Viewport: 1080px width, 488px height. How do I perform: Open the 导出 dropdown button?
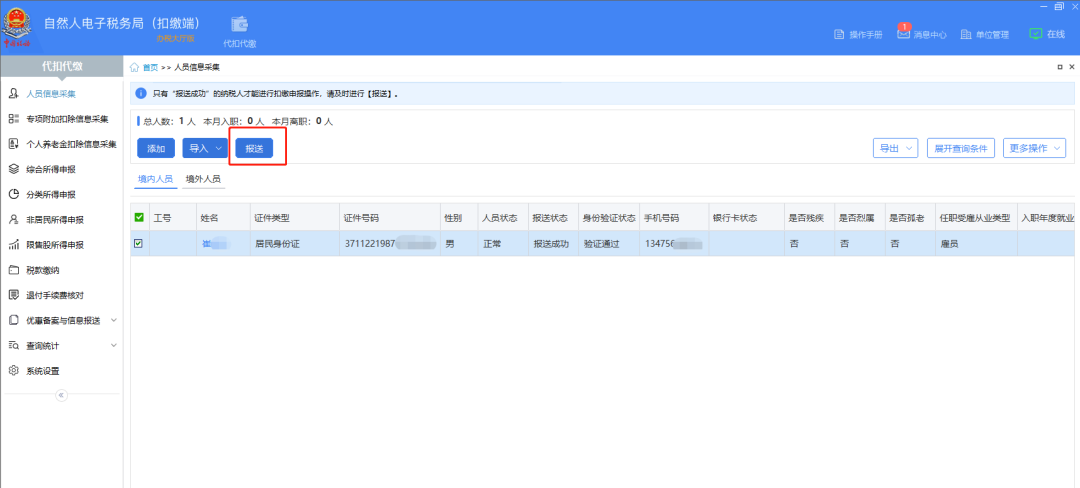(x=895, y=148)
